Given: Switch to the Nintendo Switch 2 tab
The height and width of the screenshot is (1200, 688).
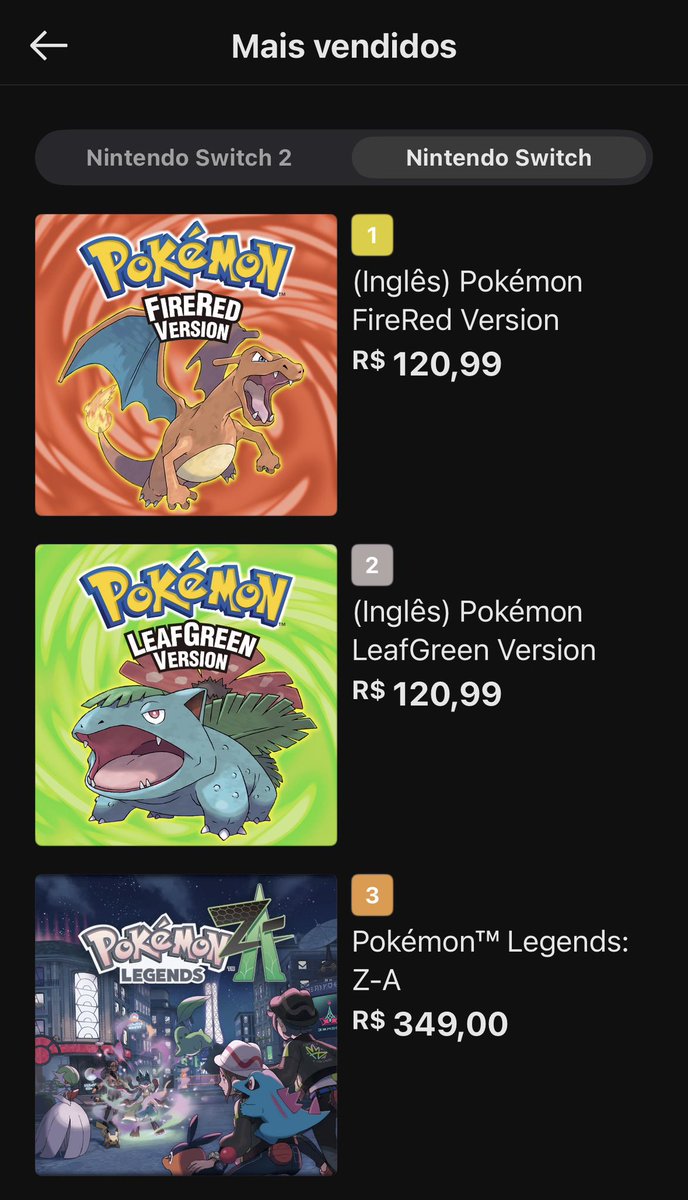Looking at the screenshot, I should coord(189,157).
